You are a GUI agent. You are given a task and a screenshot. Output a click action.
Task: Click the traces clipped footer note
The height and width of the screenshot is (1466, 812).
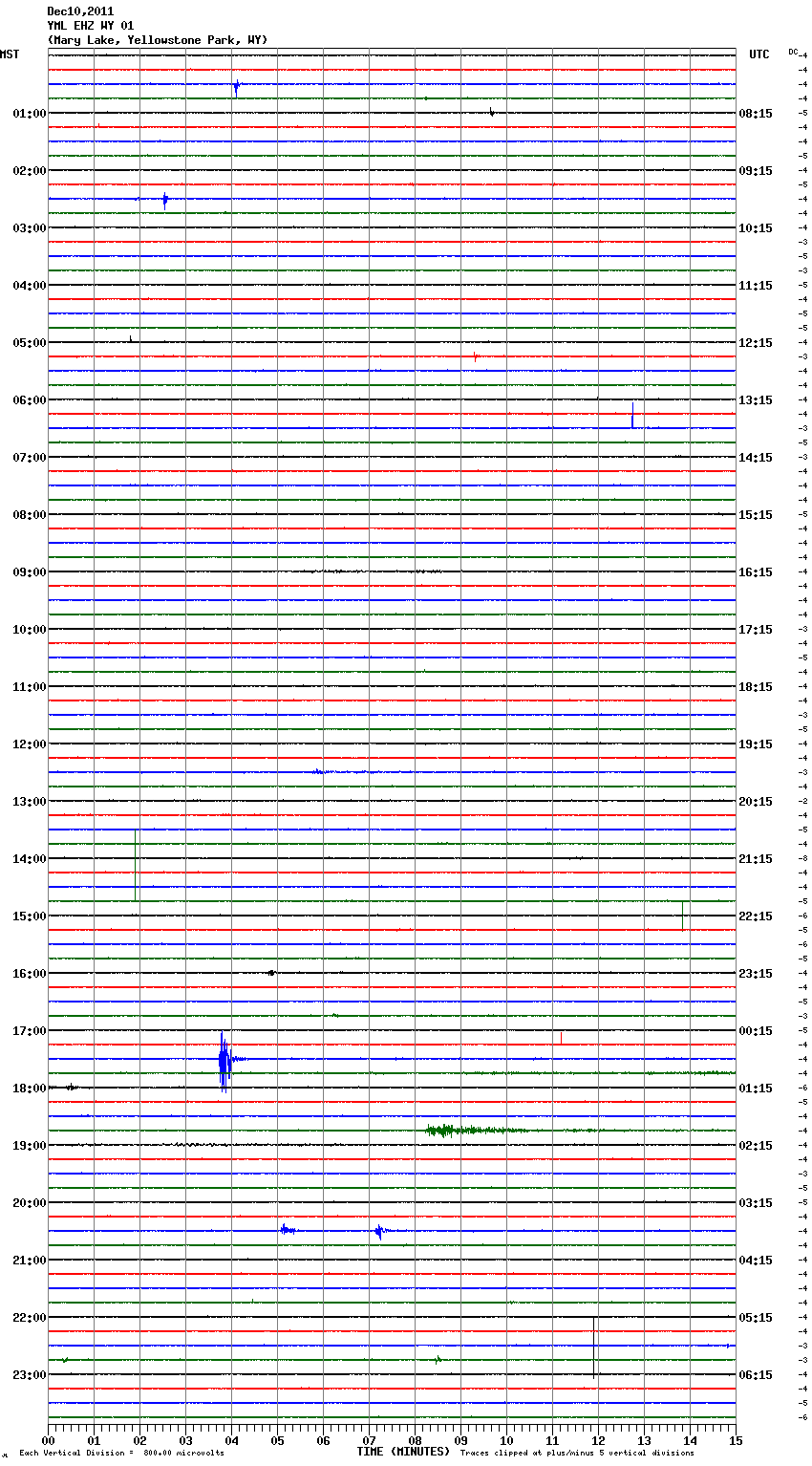coord(577,1454)
